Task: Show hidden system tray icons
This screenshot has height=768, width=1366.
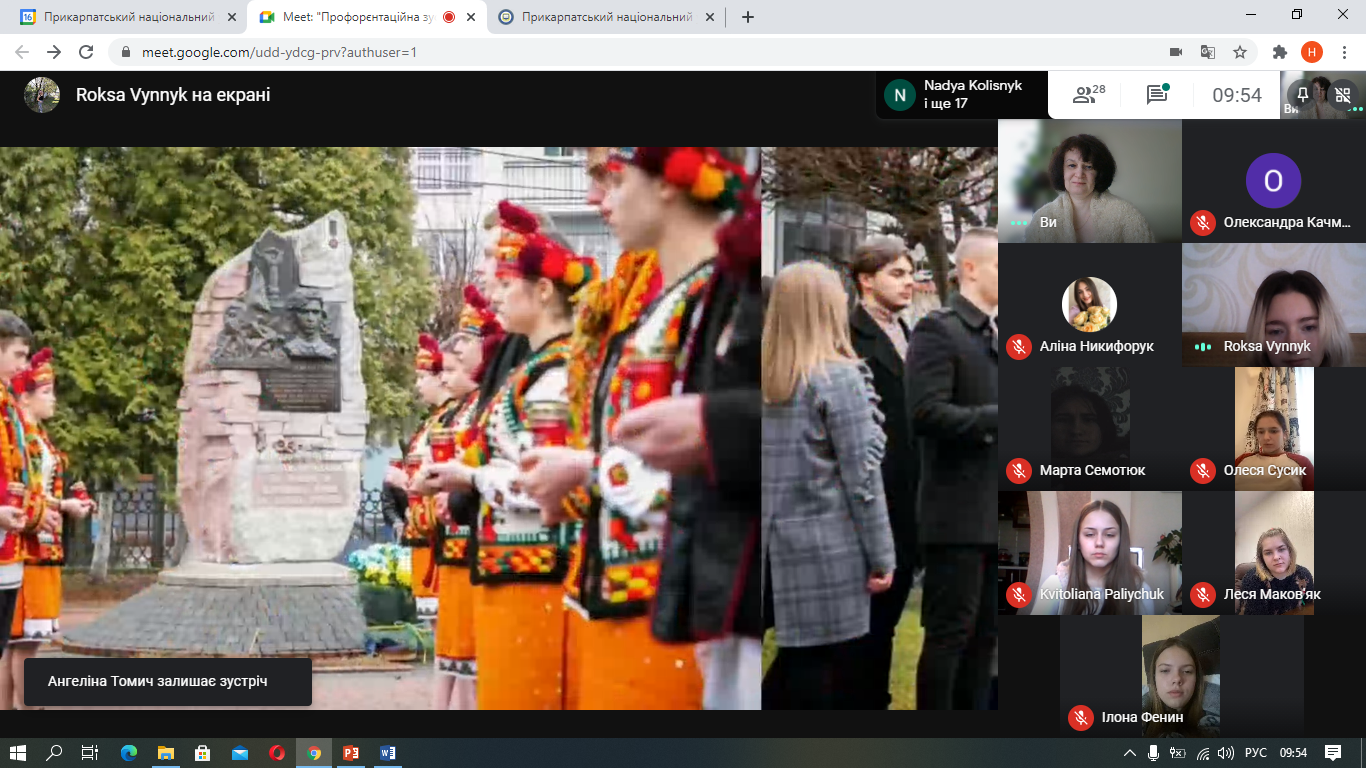Action: pos(1130,753)
